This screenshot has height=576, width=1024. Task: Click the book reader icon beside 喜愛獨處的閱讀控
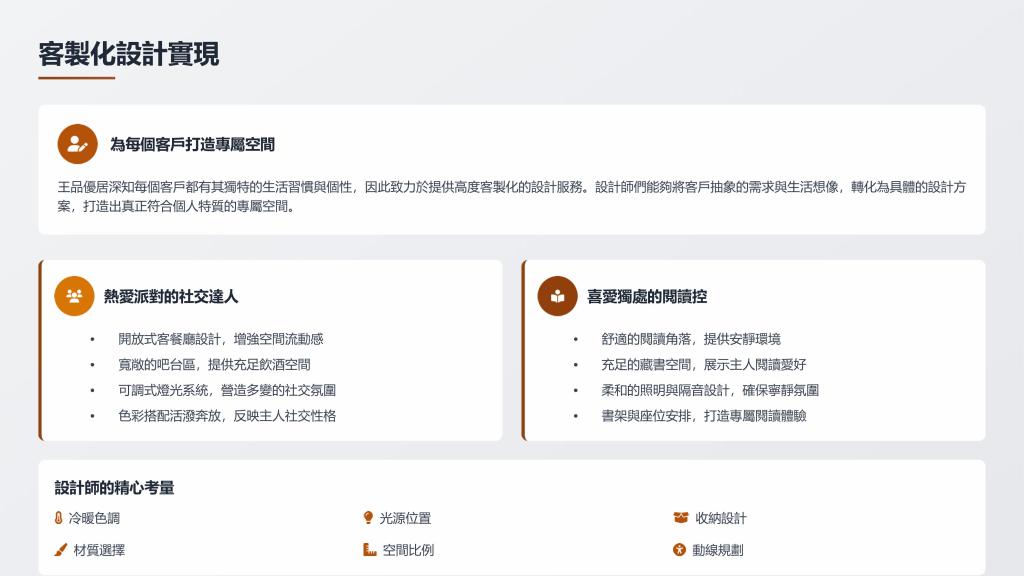557,296
